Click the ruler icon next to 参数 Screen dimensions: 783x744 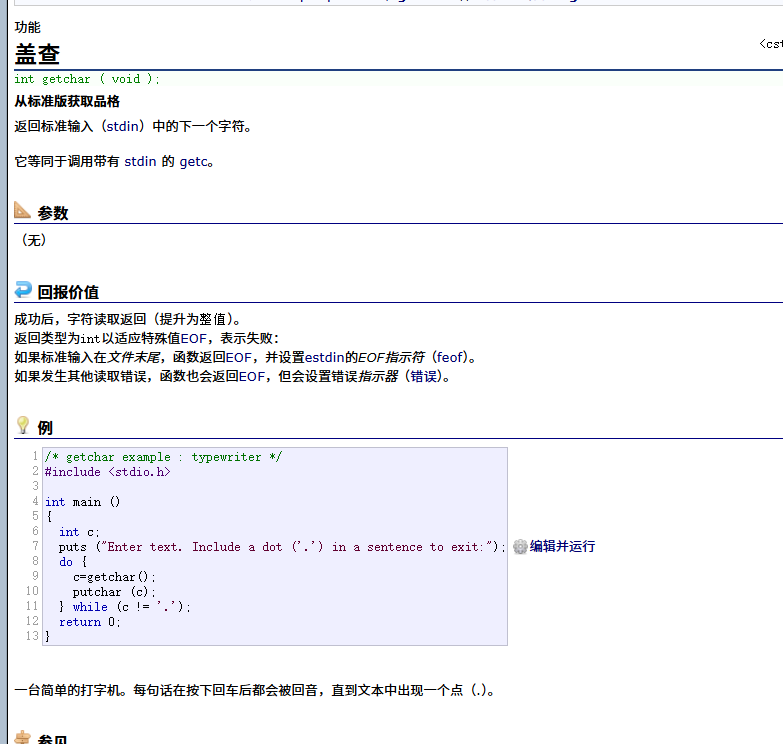point(22,210)
